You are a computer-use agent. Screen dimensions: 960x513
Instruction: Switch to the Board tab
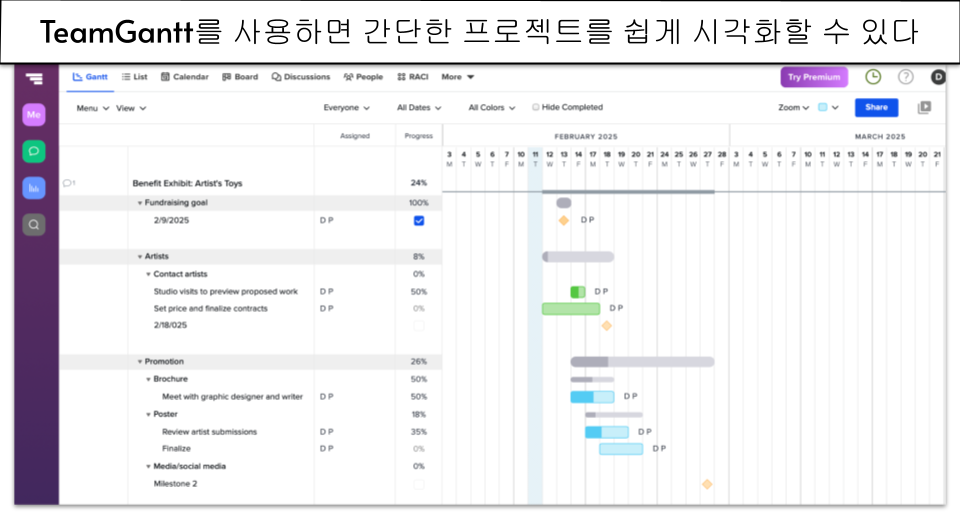coord(240,77)
